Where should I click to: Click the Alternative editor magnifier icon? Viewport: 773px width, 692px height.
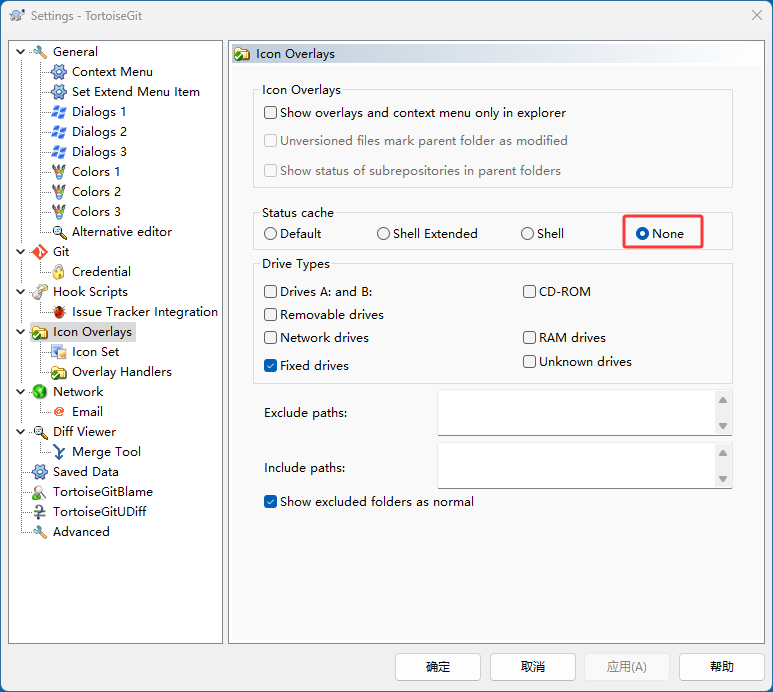coord(59,232)
